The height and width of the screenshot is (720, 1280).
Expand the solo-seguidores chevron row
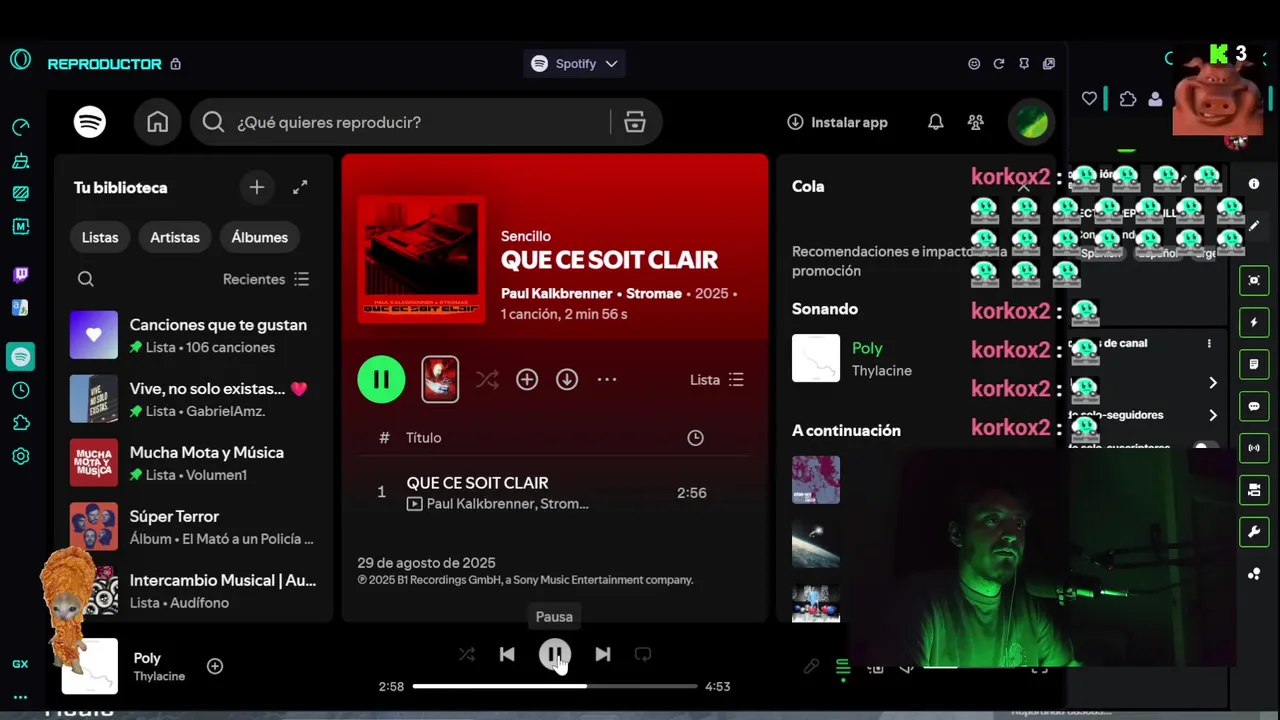tap(1213, 415)
